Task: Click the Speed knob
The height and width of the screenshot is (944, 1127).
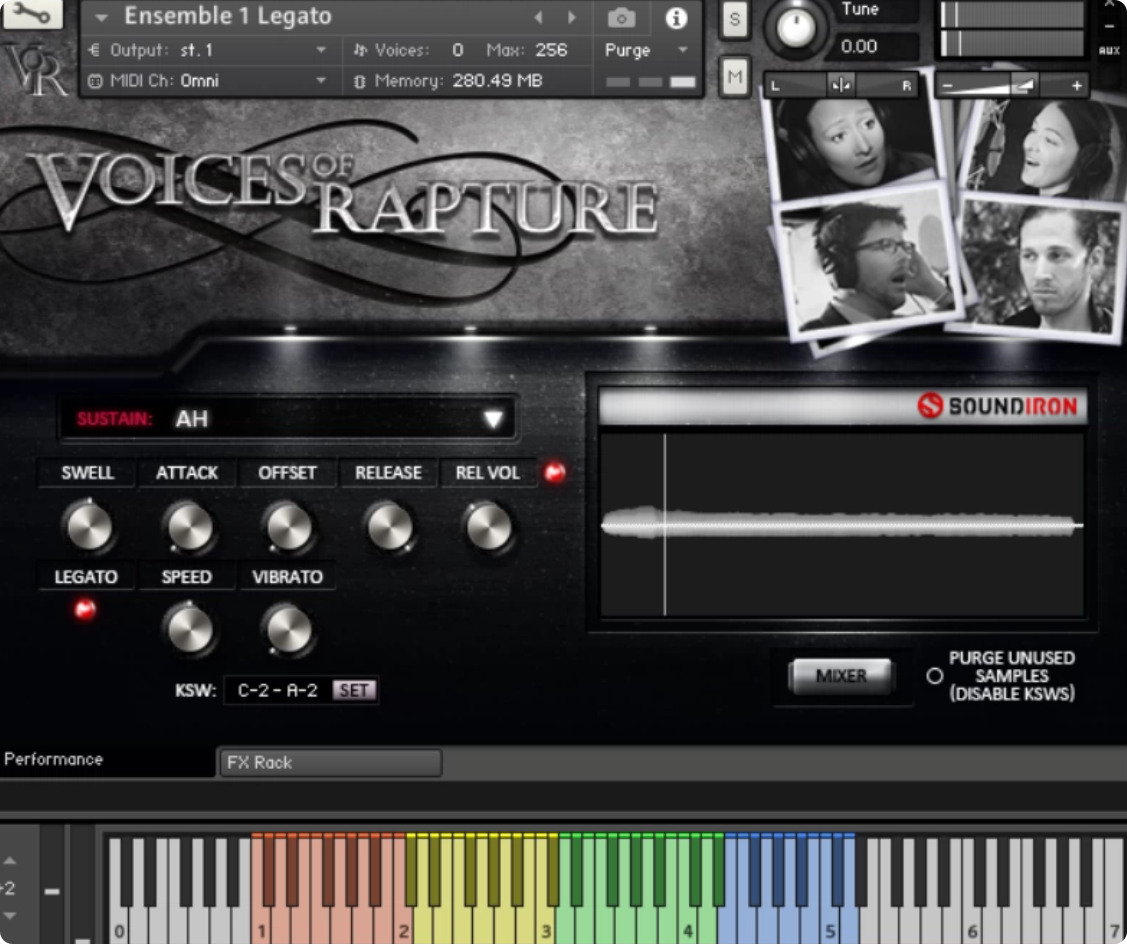Action: [189, 630]
